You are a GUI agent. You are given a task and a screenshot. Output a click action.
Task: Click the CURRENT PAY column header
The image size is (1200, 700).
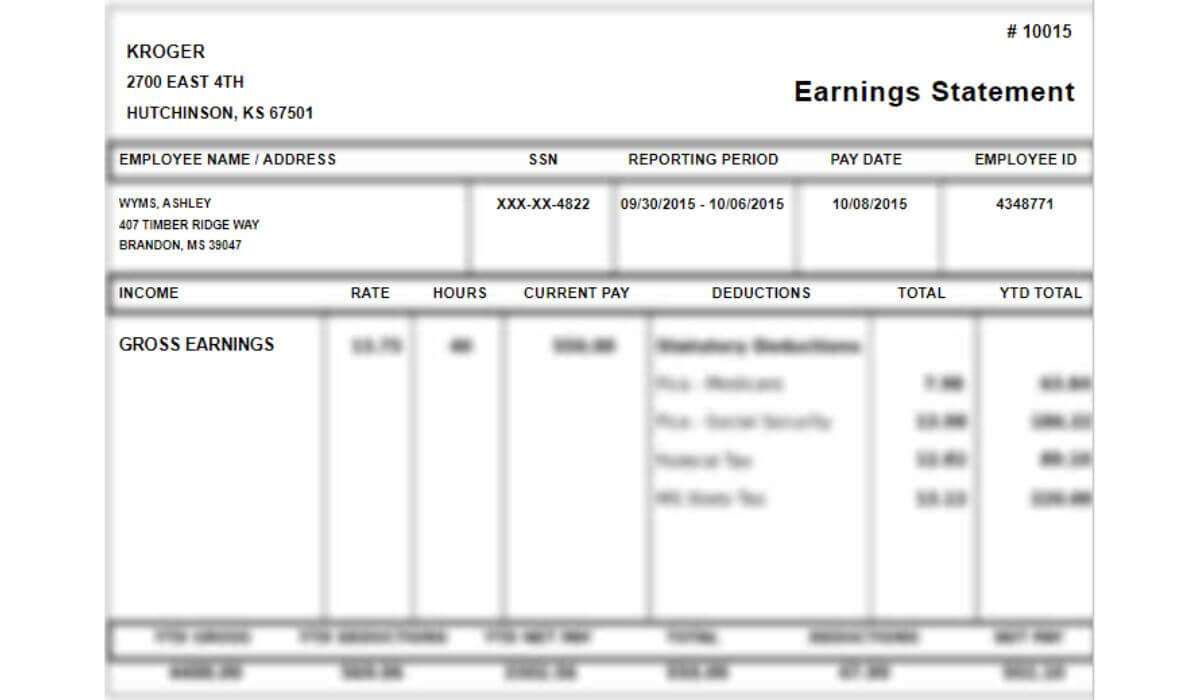pyautogui.click(x=577, y=293)
